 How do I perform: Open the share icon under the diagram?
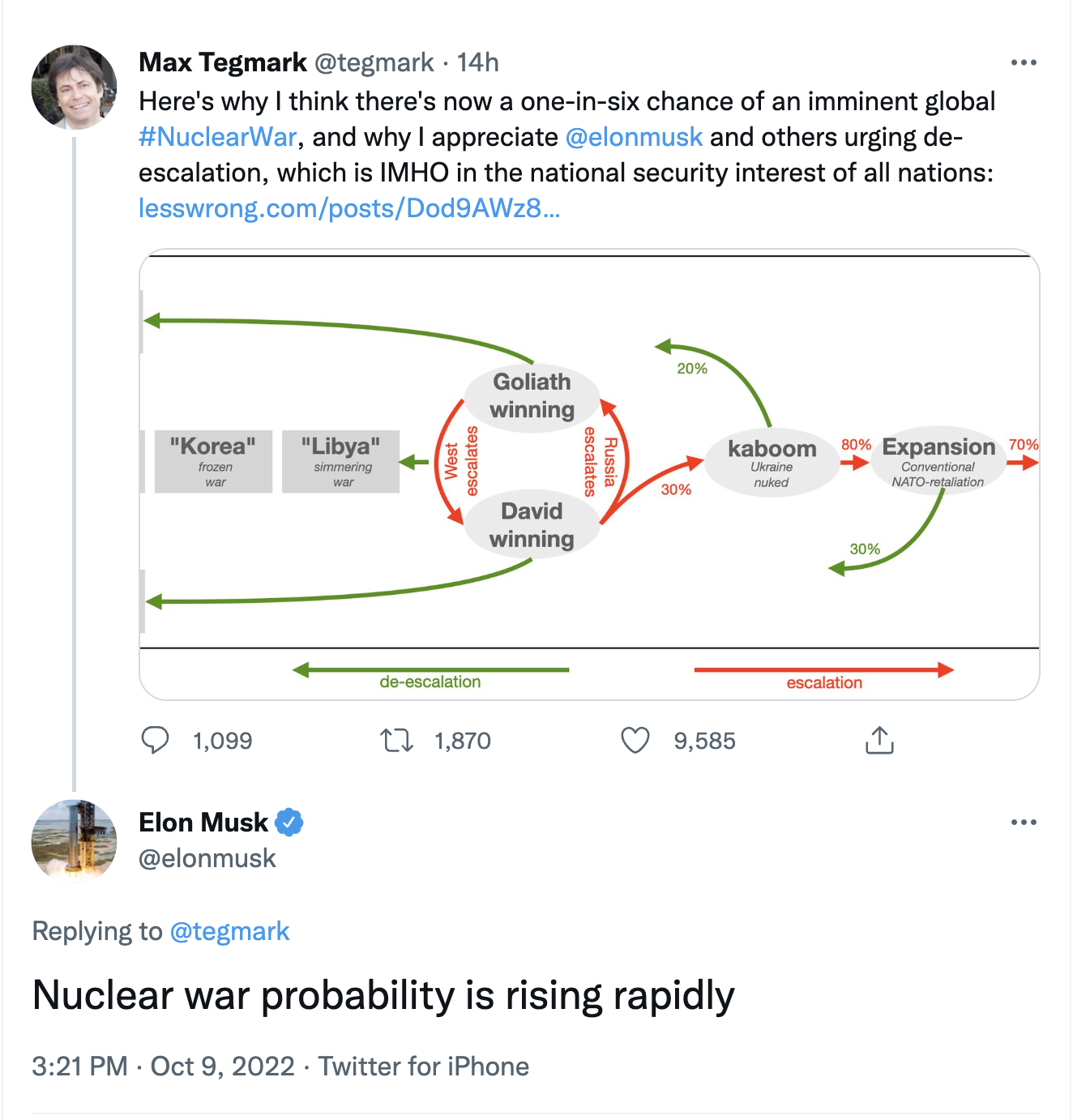879,740
